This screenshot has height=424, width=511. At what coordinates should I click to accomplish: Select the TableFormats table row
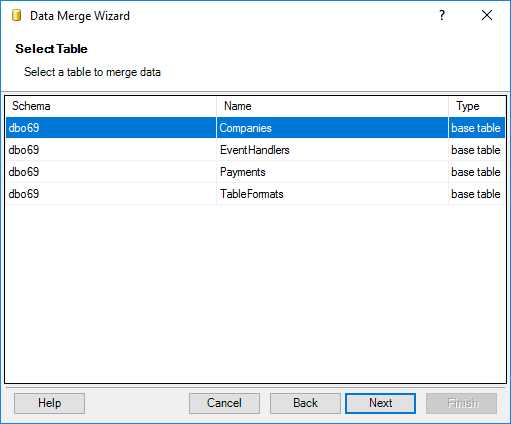[255, 194]
